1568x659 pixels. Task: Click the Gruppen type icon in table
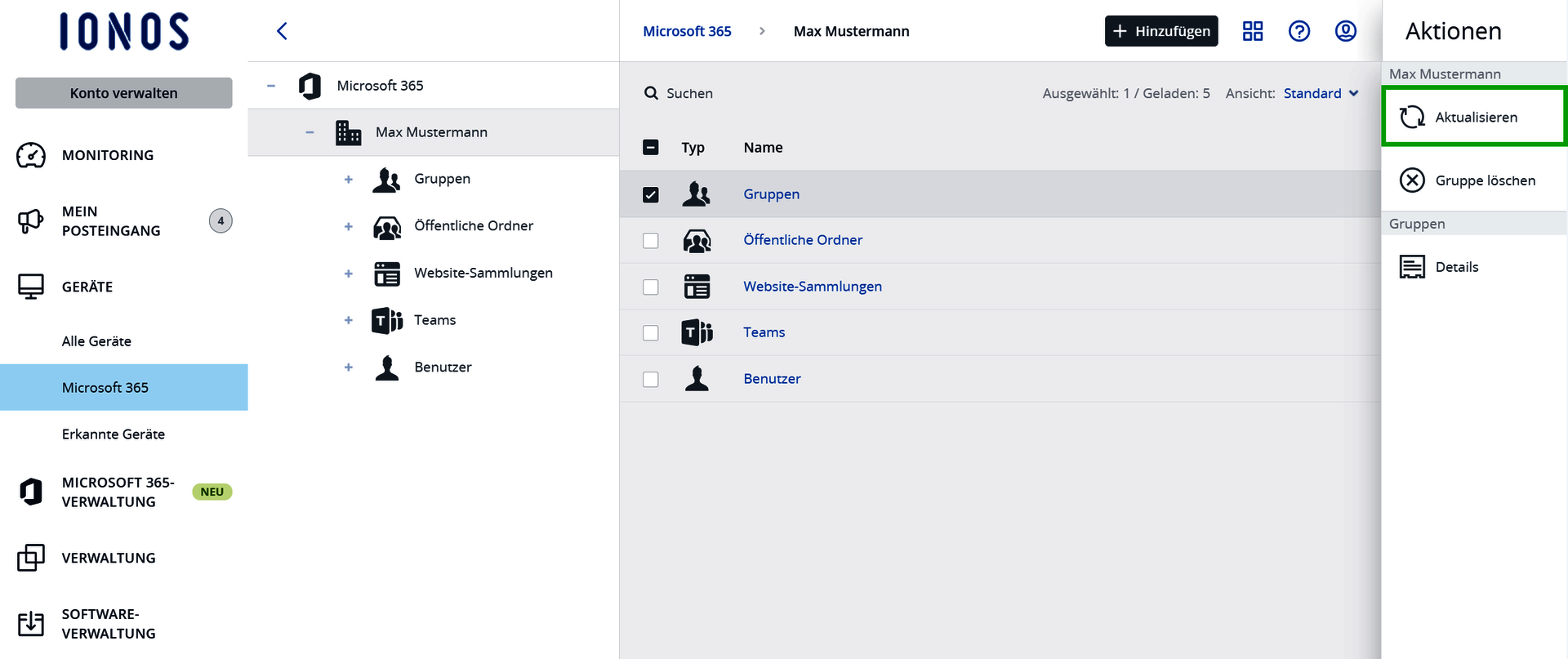697,194
